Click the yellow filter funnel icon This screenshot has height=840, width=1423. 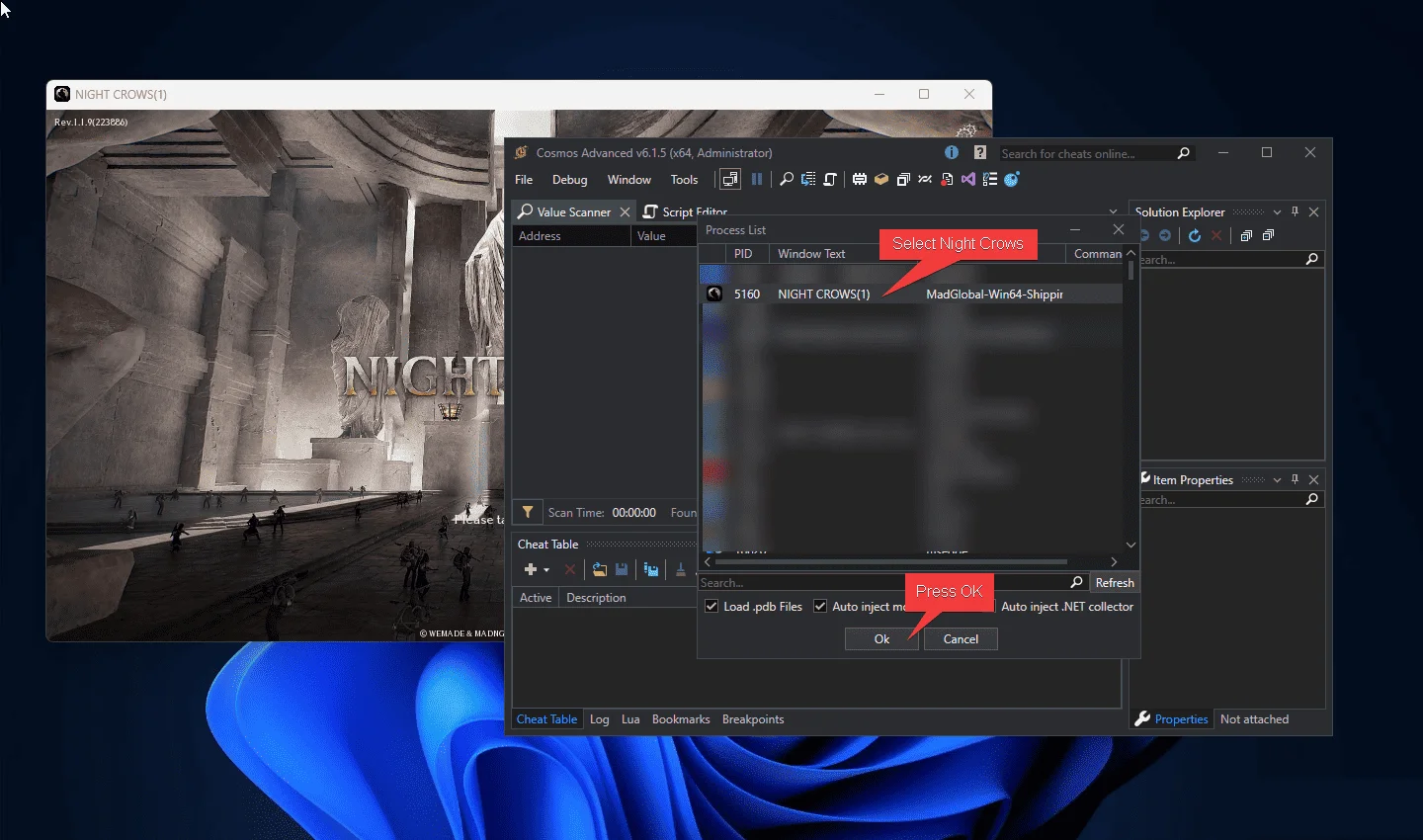[528, 512]
